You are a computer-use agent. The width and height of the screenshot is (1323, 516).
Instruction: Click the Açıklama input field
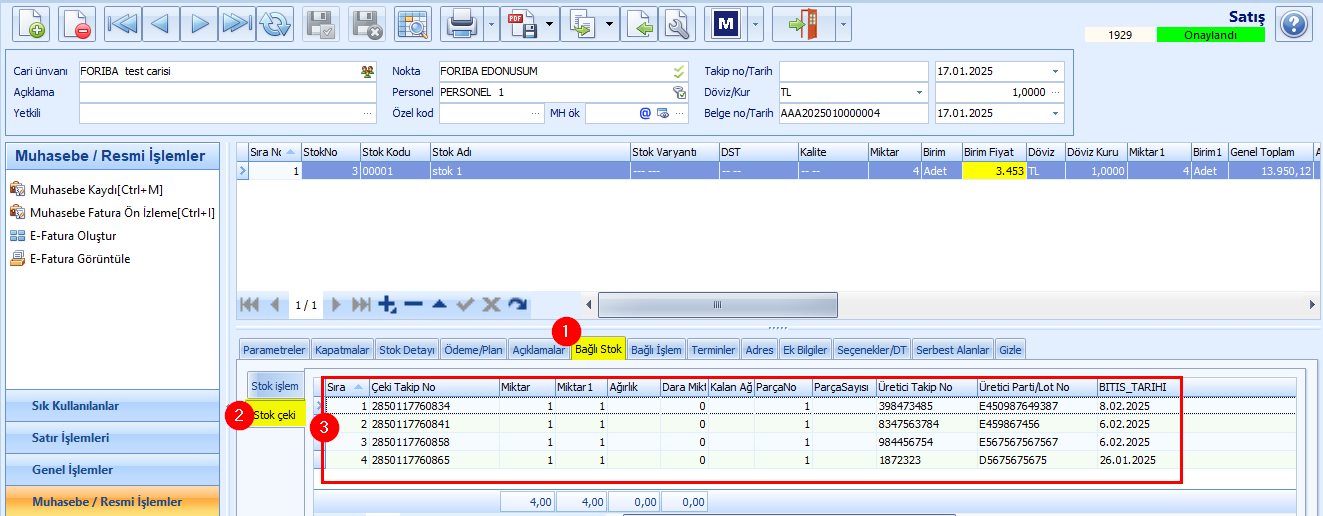tap(228, 92)
